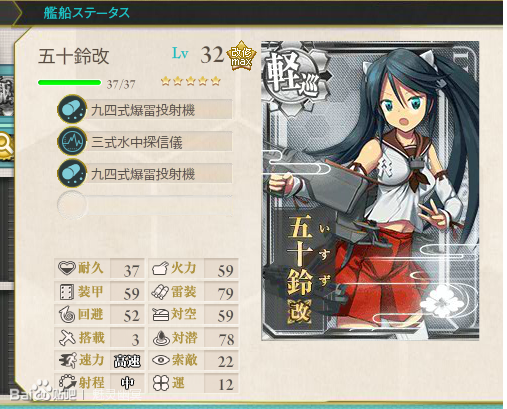Screen dimensions: 507x409
Task: Click the third slot depth charge icon
Action: [x=72, y=173]
